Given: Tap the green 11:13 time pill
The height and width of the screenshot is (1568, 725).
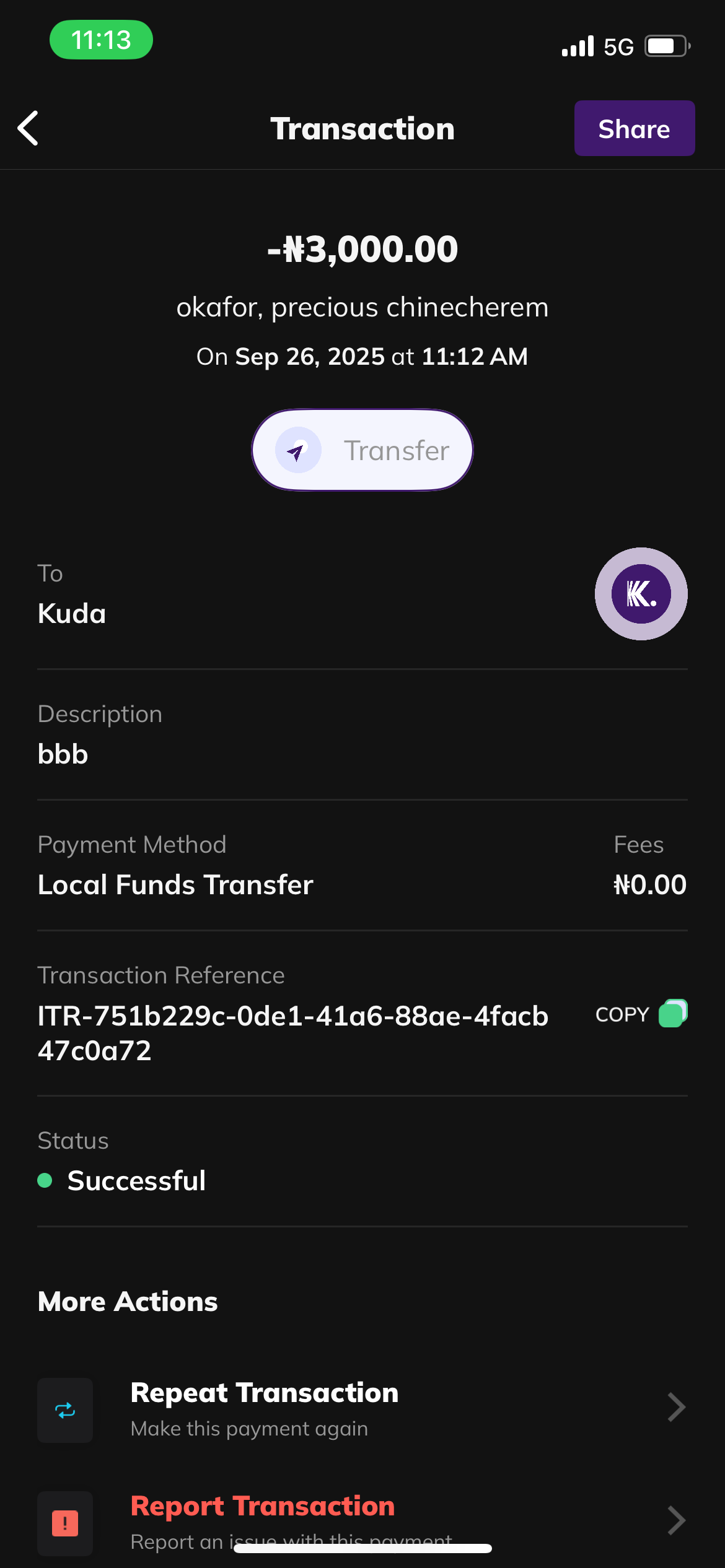Looking at the screenshot, I should coord(101,40).
